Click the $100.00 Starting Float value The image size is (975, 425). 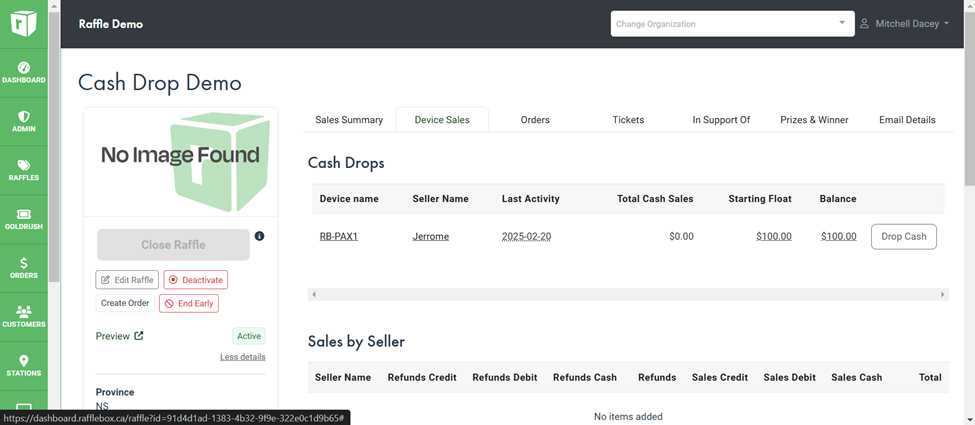774,236
